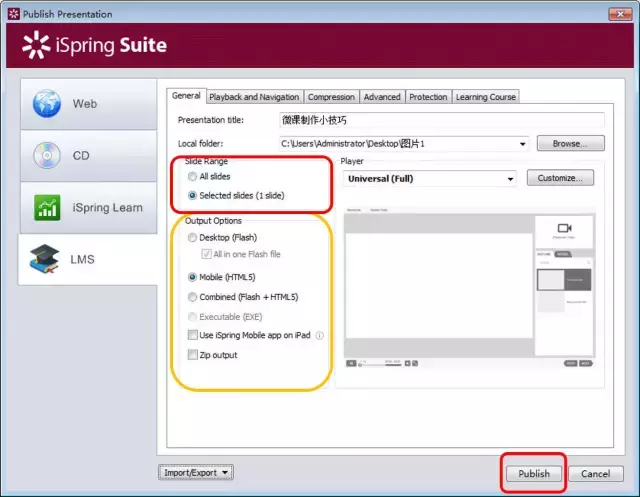This screenshot has height=497, width=640.
Task: Open the Learning Course tab
Action: pos(486,97)
